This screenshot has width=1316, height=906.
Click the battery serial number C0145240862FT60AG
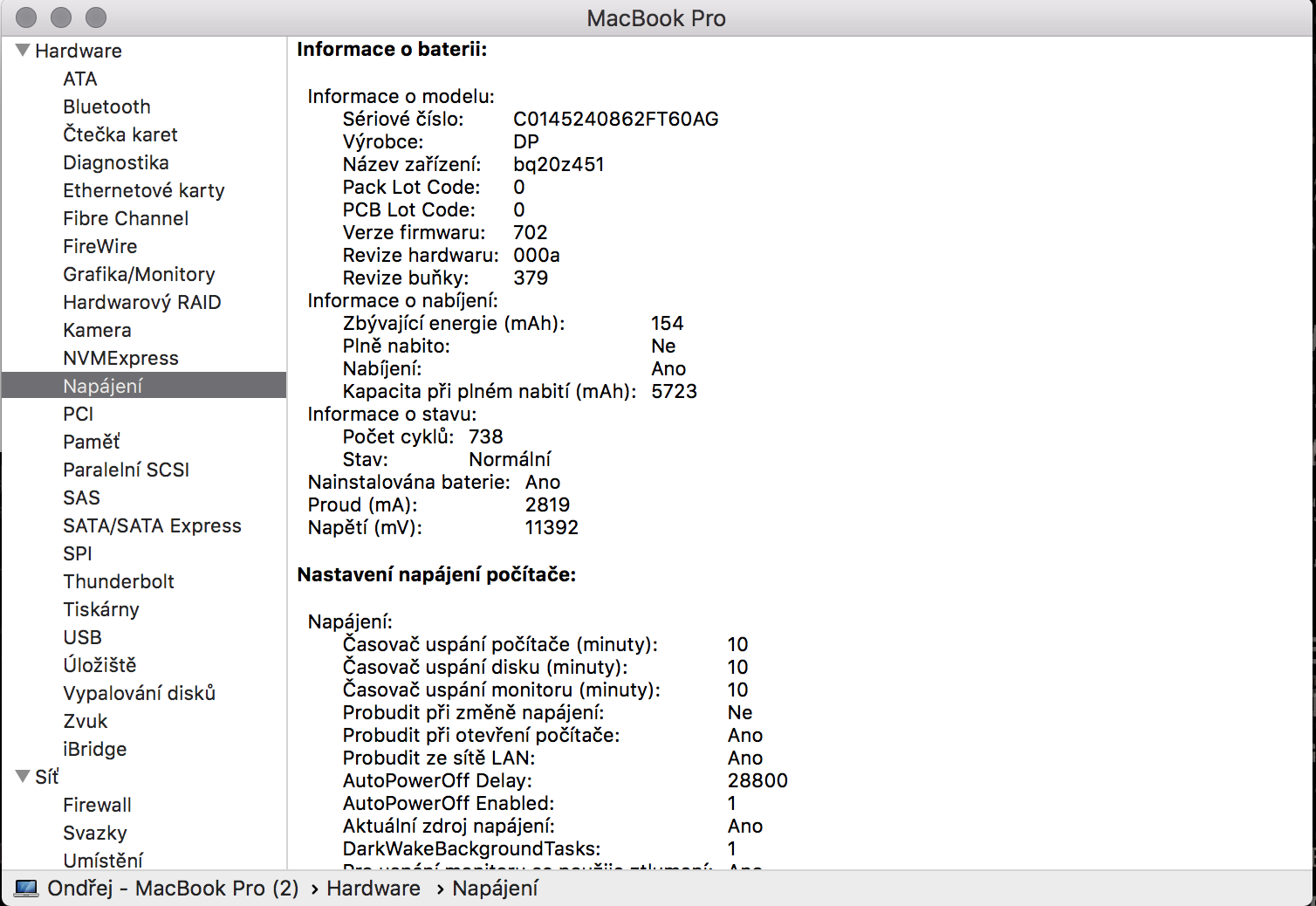point(616,119)
